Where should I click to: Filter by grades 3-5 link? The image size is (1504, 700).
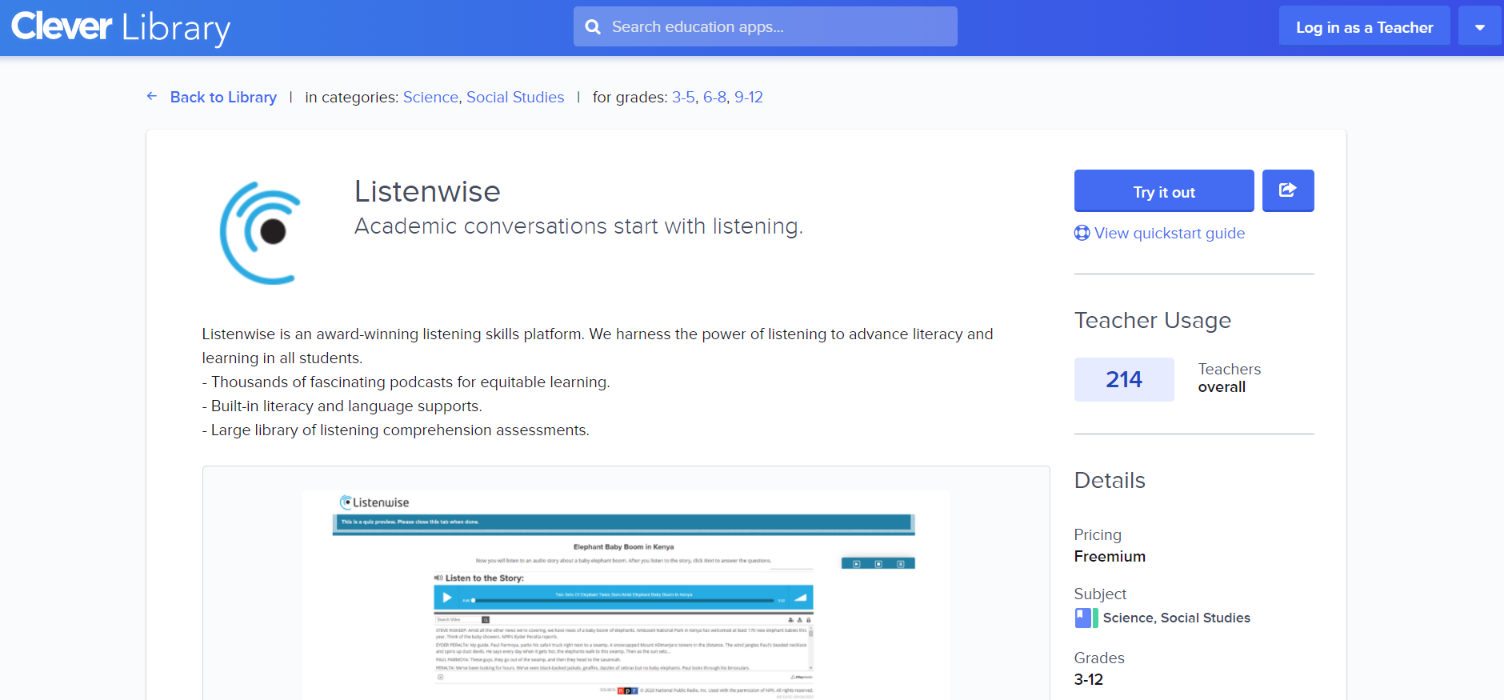click(683, 97)
